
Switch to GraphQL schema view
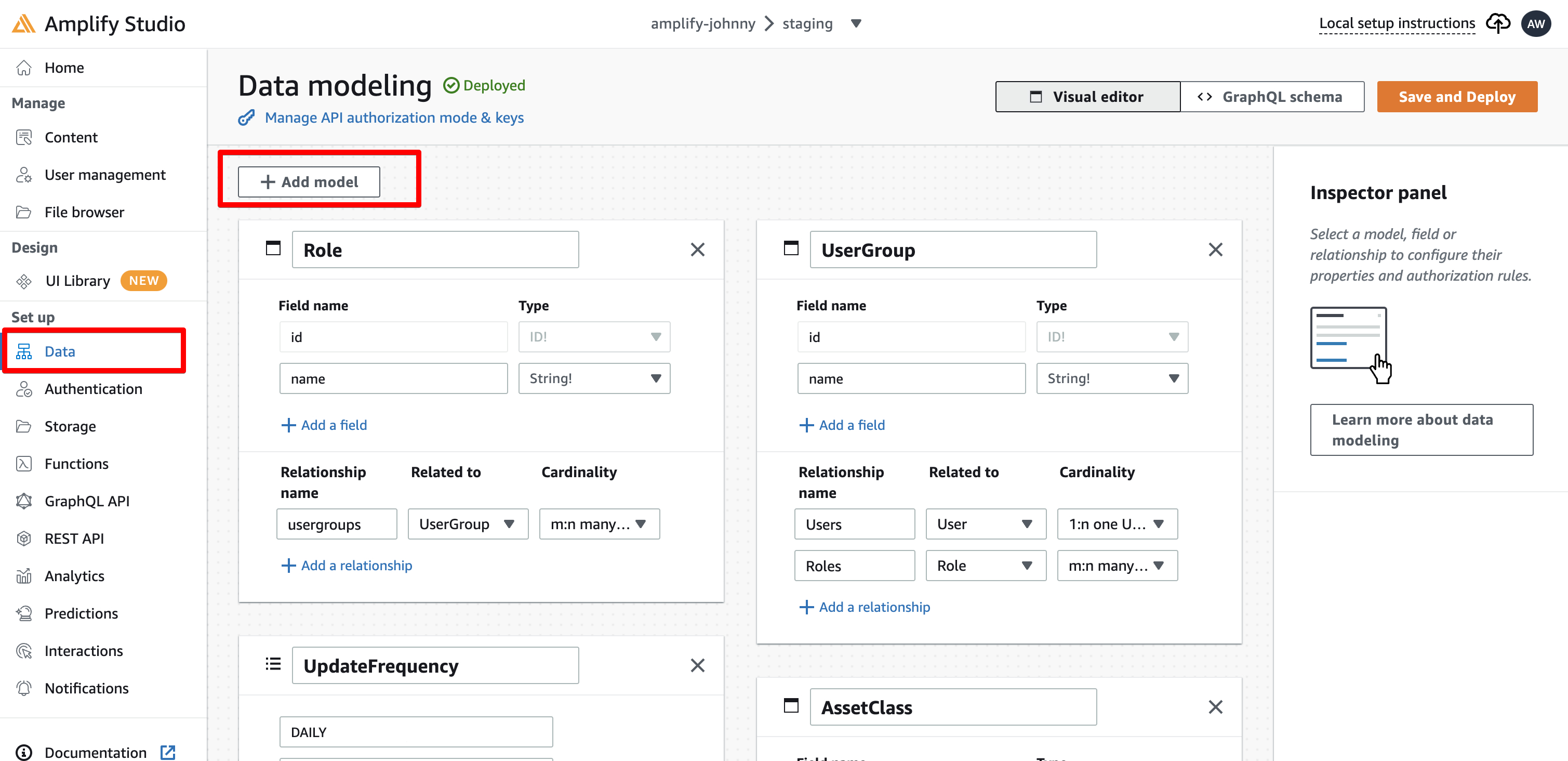pyautogui.click(x=1271, y=97)
